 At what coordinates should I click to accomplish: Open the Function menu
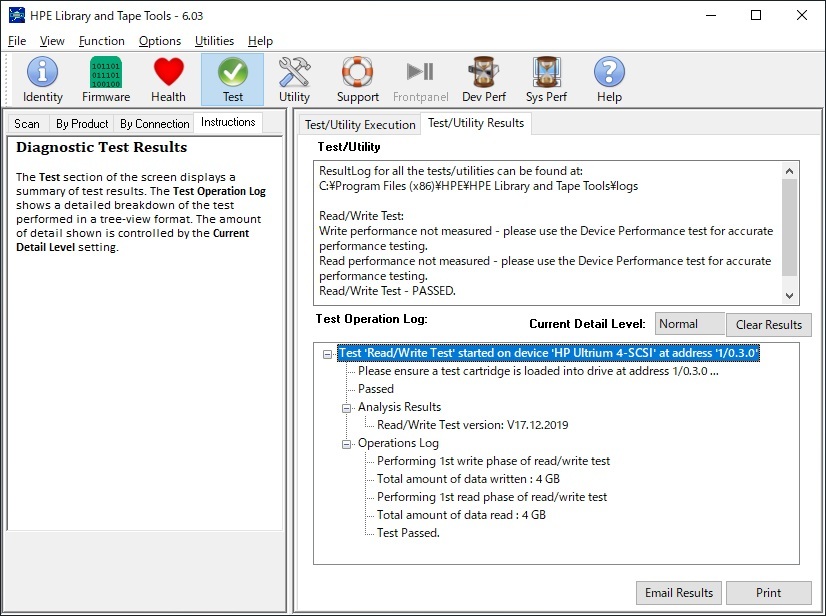click(x=102, y=41)
